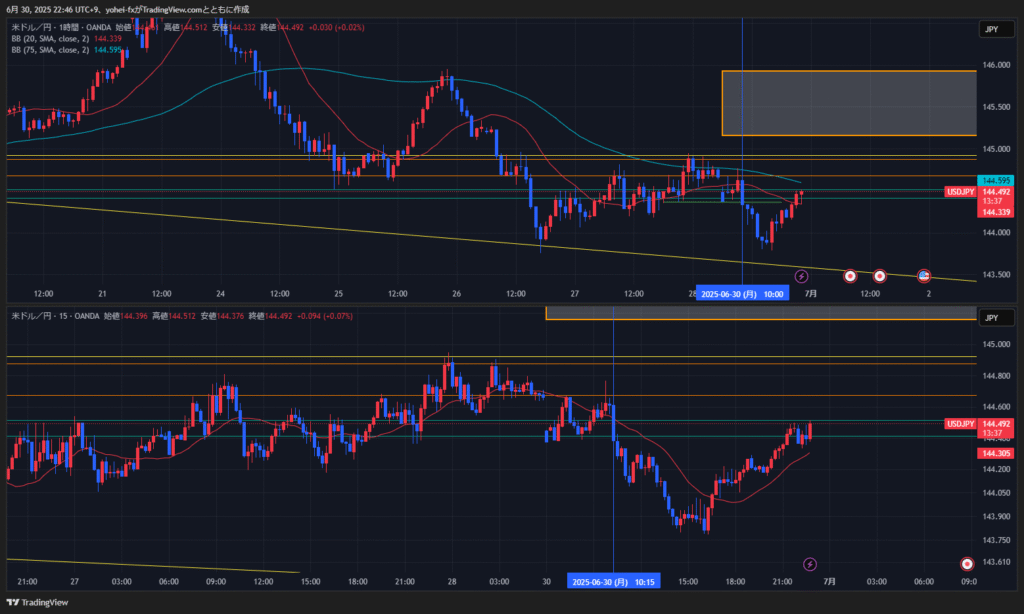This screenshot has height=614, width=1024.
Task: Click the header timestamp 6月 30, 2025 22:46 UTC+9
Action: [x=52, y=10]
